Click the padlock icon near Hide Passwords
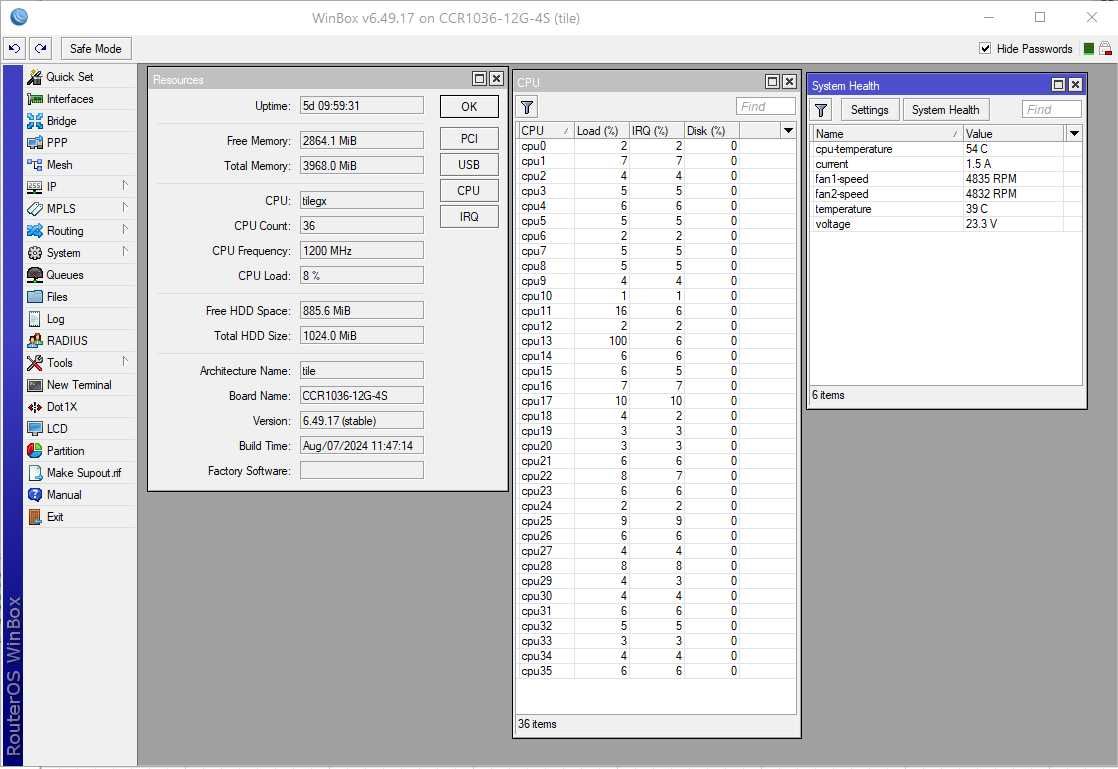 point(1105,48)
